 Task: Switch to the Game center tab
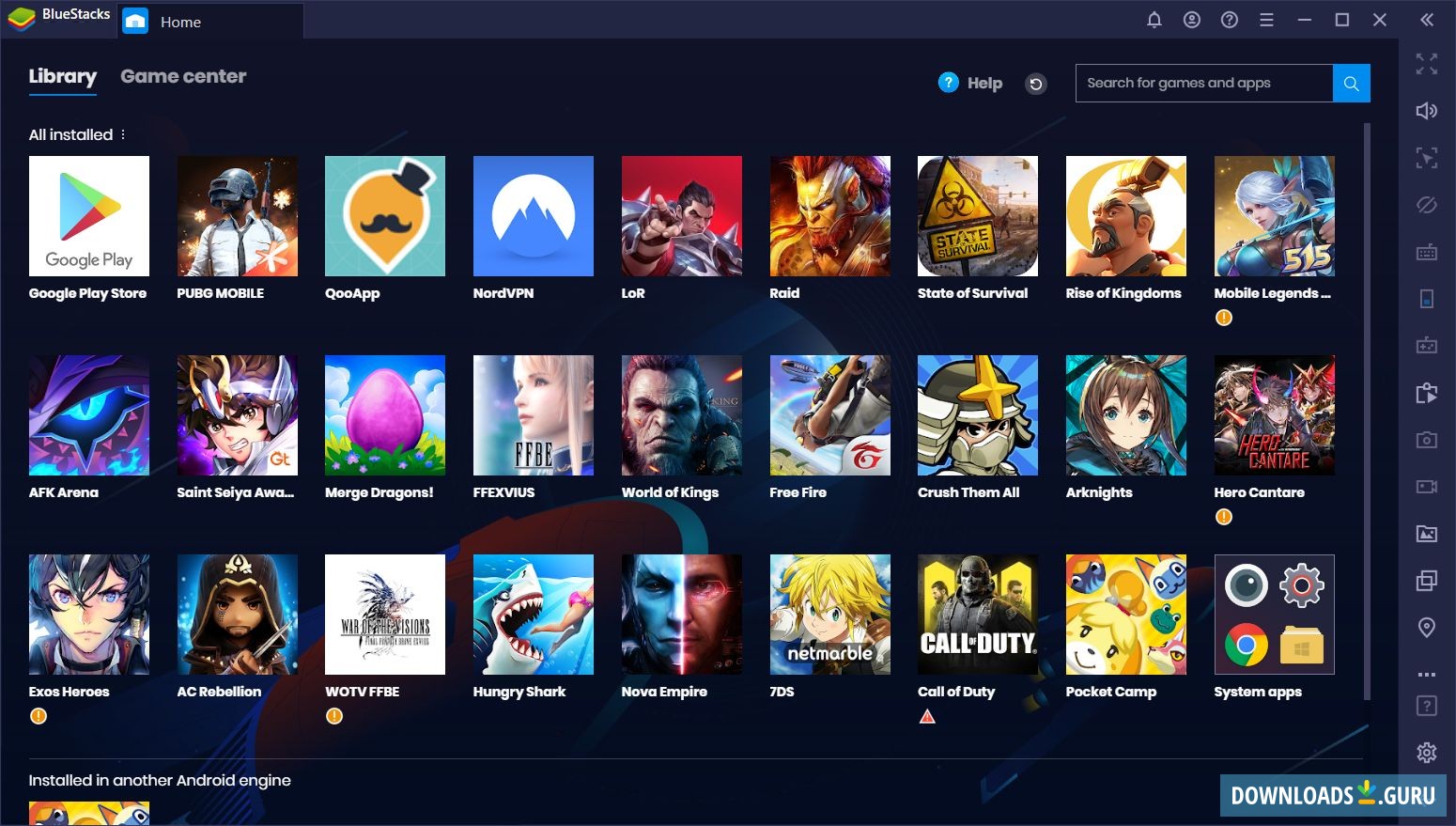[x=183, y=76]
